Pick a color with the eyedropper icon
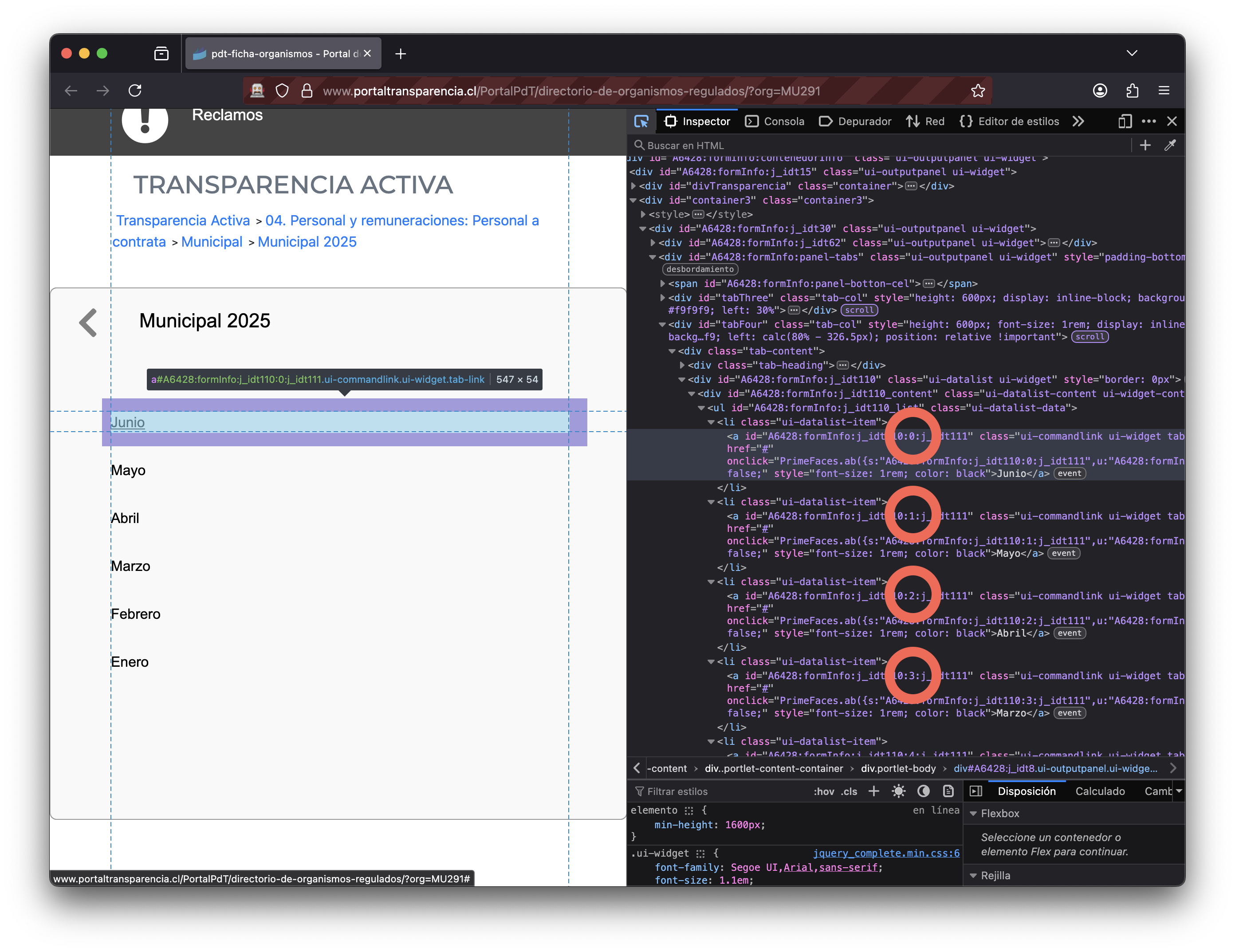 [x=1170, y=146]
